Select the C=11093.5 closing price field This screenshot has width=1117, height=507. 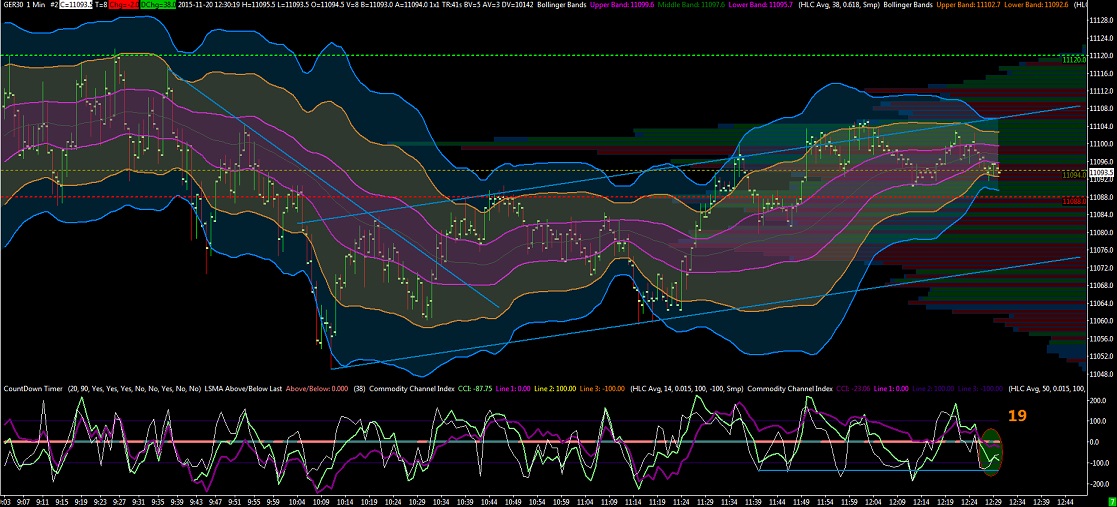76,4
